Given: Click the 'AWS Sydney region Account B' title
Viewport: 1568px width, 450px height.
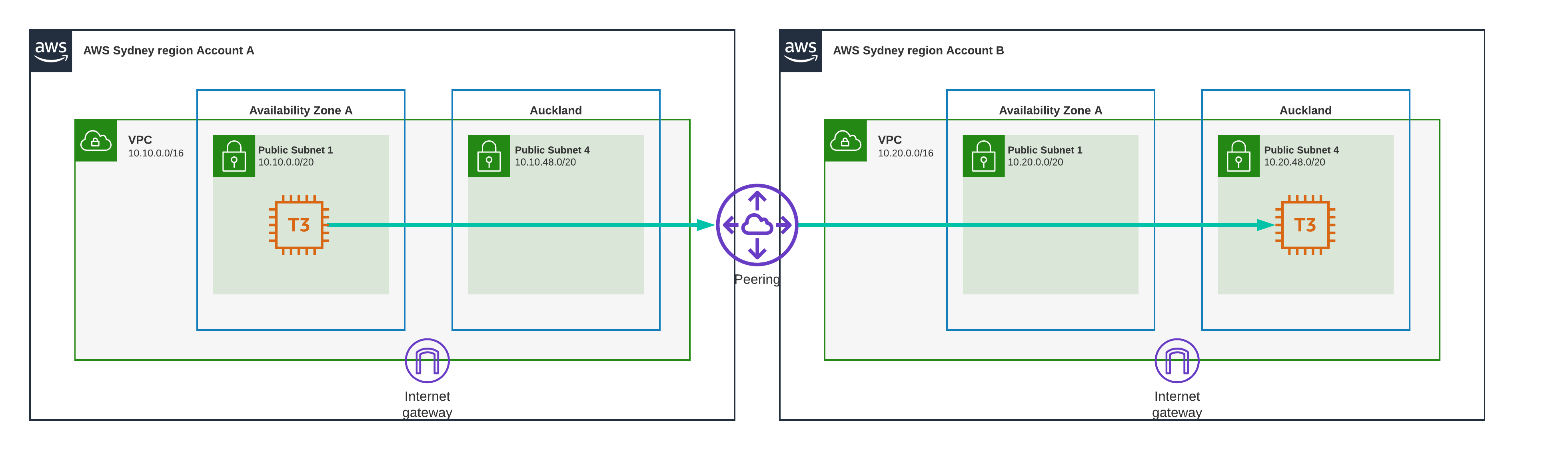Looking at the screenshot, I should coord(918,50).
